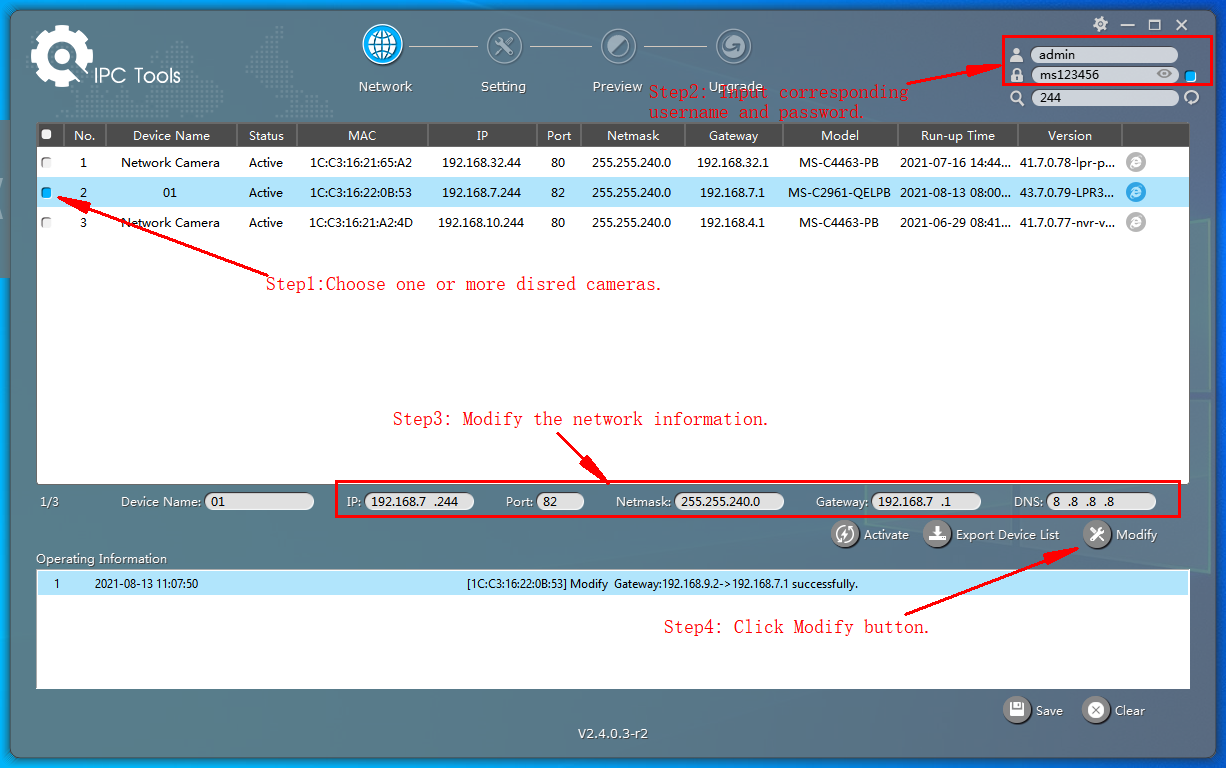Click the Gateway input field
Image resolution: width=1226 pixels, height=768 pixels.
926,502
